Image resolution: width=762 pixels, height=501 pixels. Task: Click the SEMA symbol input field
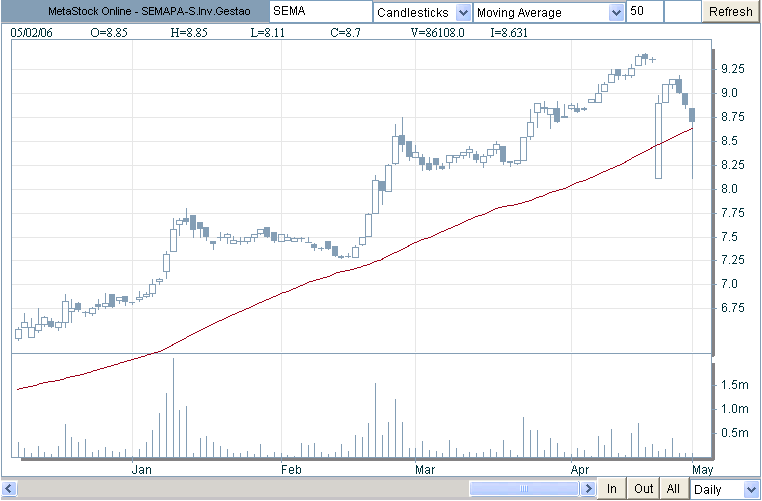(x=321, y=11)
